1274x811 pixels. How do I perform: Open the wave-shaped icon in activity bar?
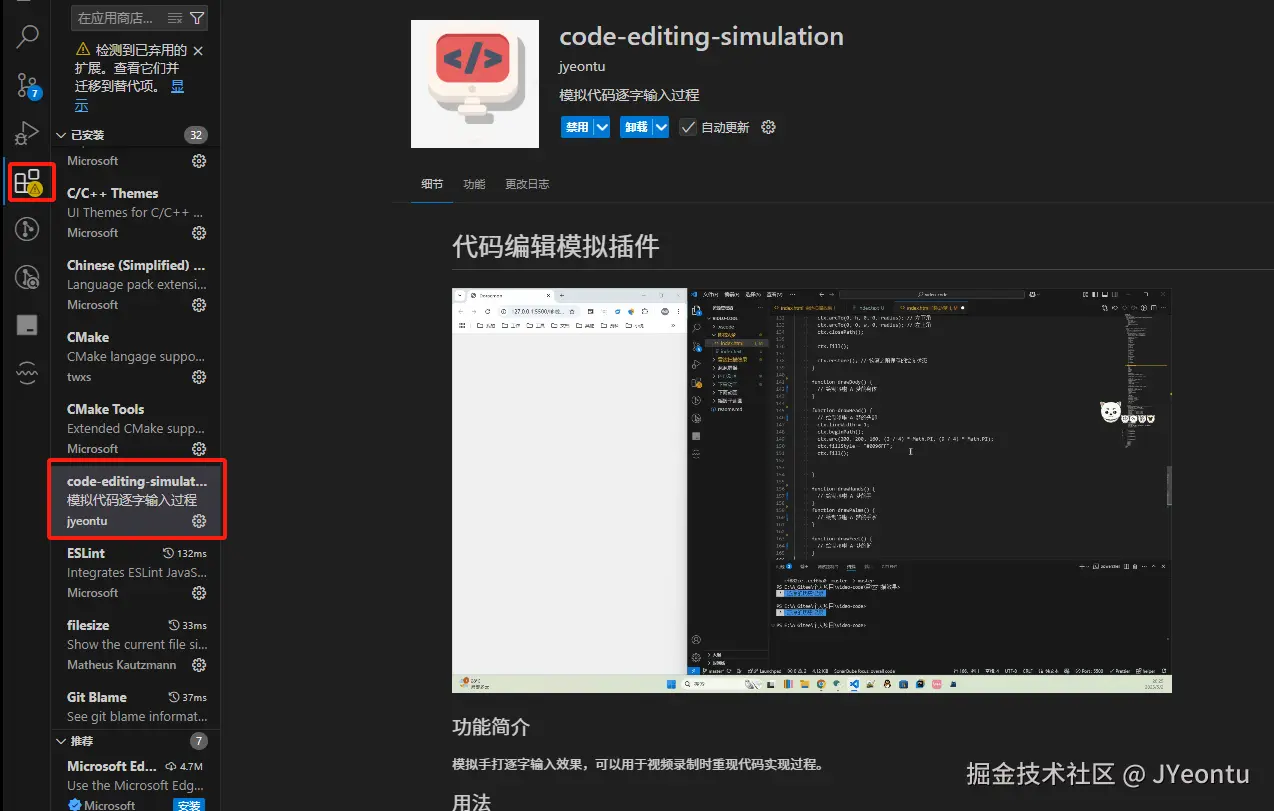28,373
